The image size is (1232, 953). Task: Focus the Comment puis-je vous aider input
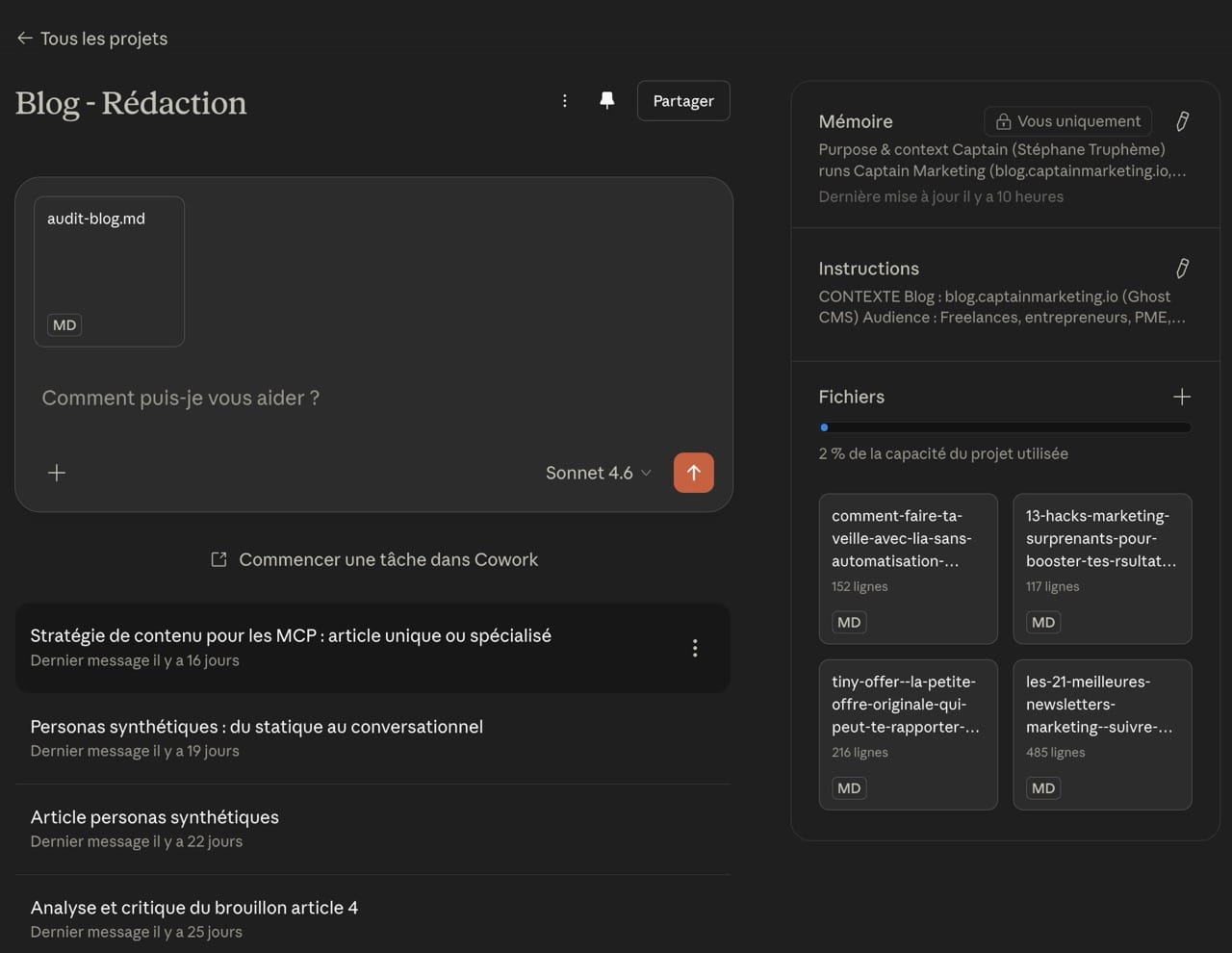click(373, 398)
